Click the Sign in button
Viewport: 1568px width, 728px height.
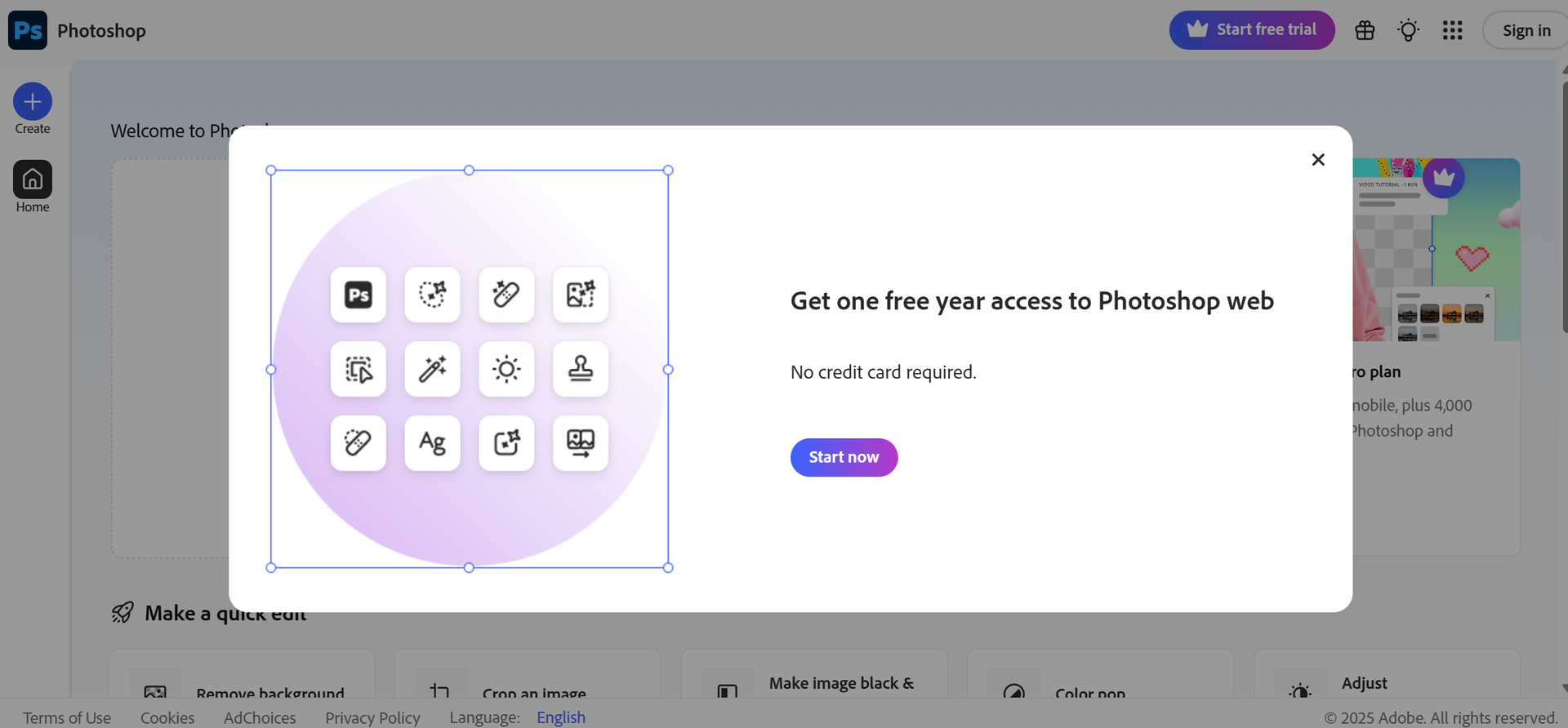1526,30
